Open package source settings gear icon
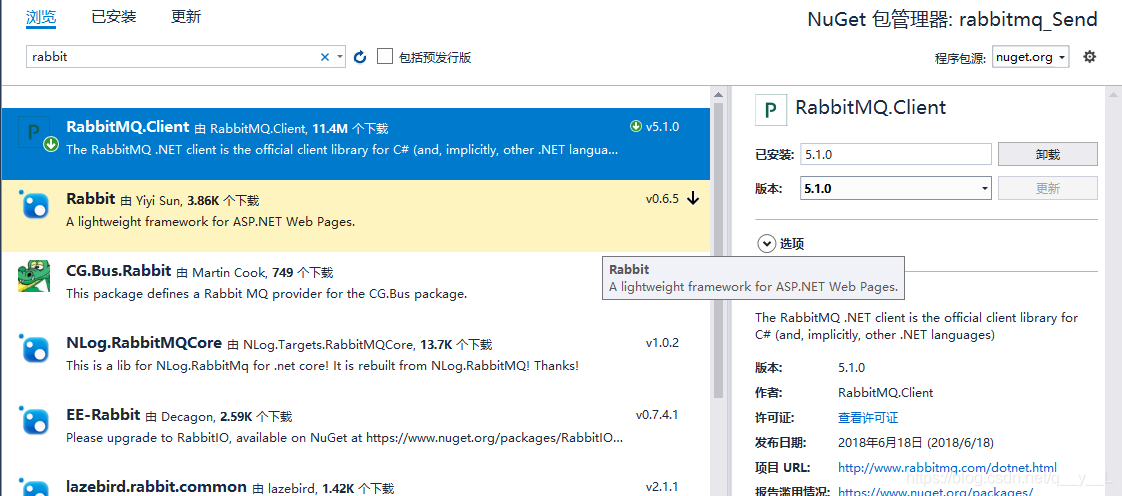Screen dimensions: 1122x496 click(x=1089, y=57)
